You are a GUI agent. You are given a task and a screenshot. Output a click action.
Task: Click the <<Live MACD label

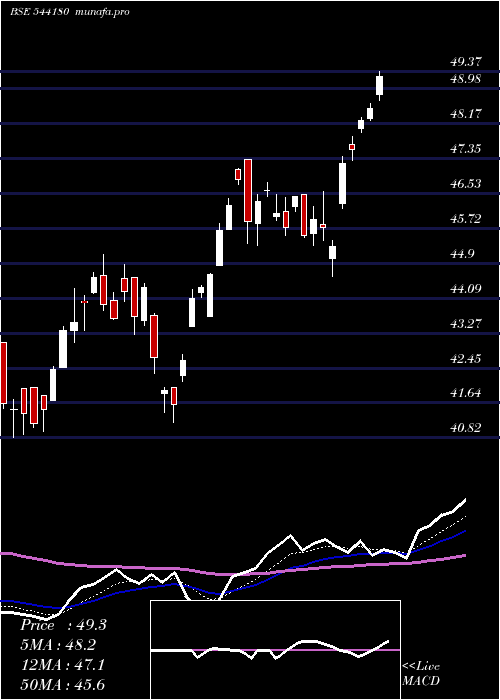pyautogui.click(x=421, y=674)
